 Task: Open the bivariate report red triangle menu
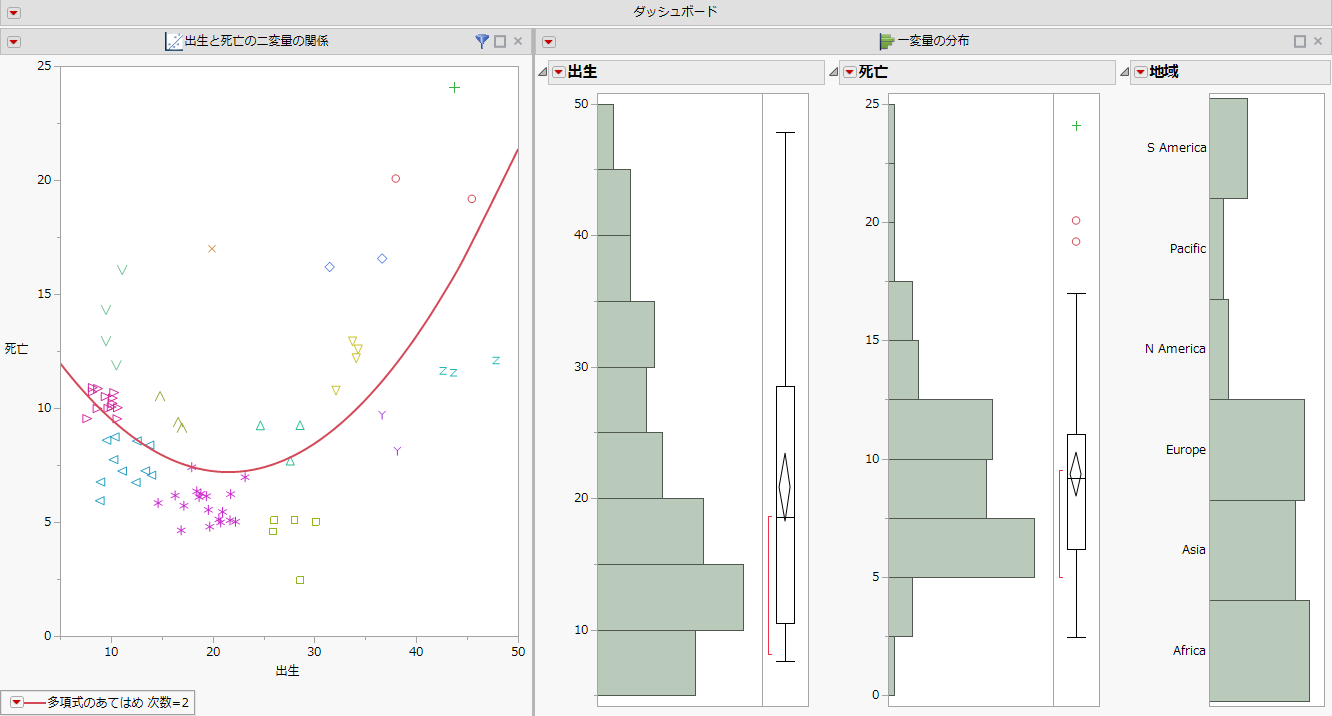pyautogui.click(x=14, y=42)
